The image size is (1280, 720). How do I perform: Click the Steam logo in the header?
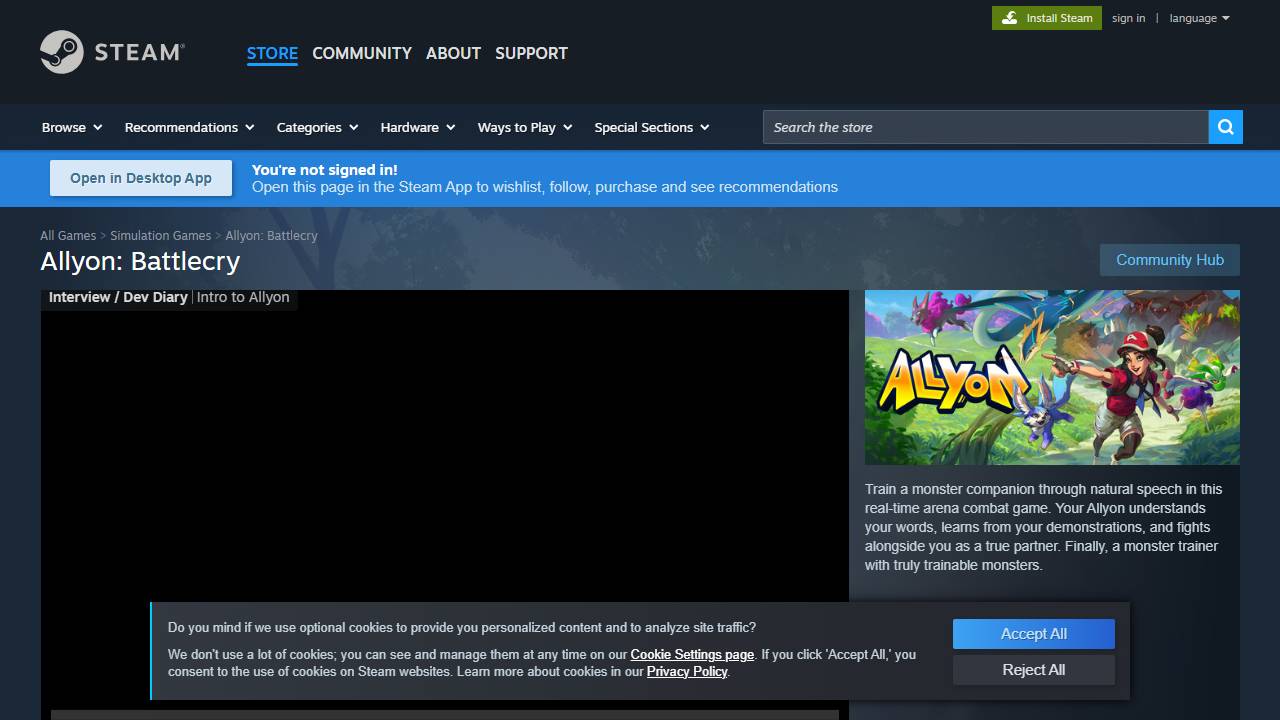coord(112,52)
